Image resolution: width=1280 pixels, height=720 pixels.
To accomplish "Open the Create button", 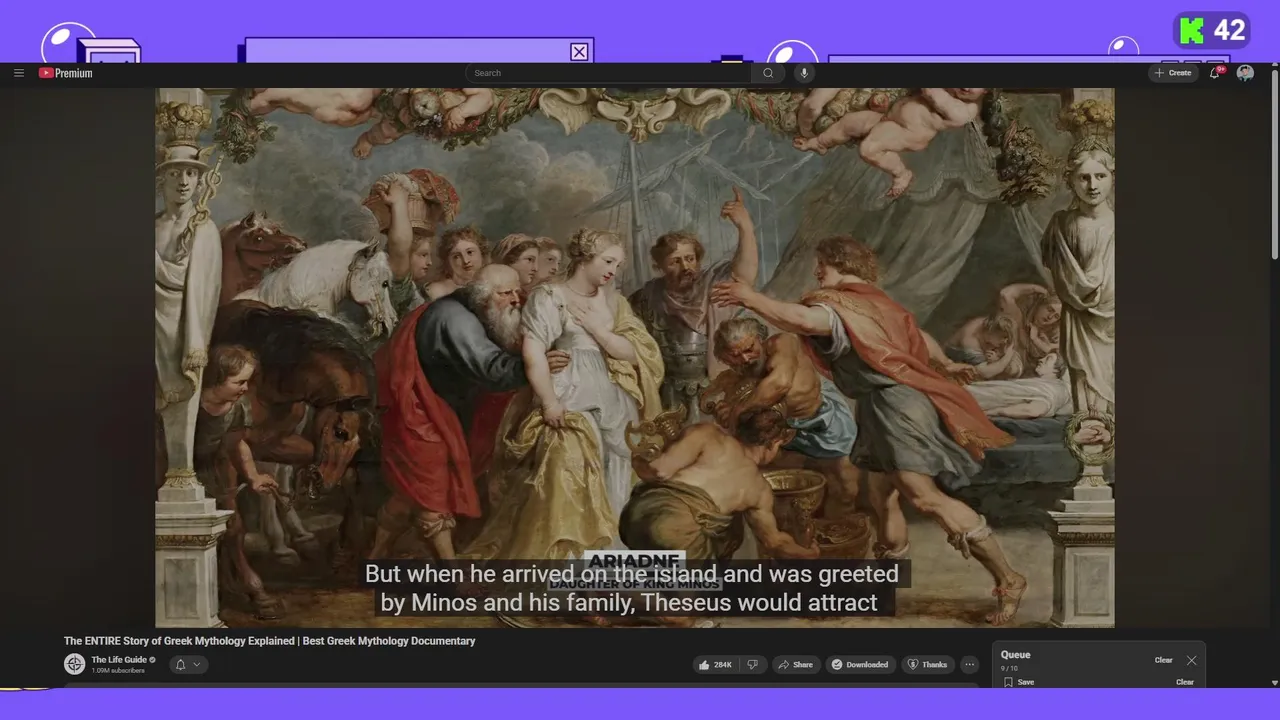I will pos(1173,73).
